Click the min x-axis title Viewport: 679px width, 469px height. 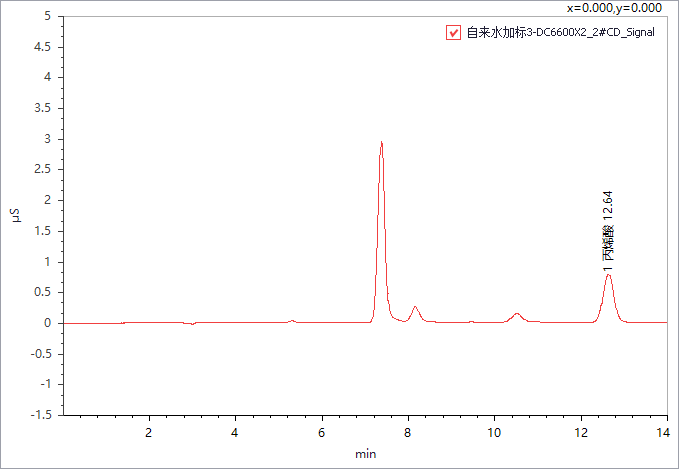point(365,454)
